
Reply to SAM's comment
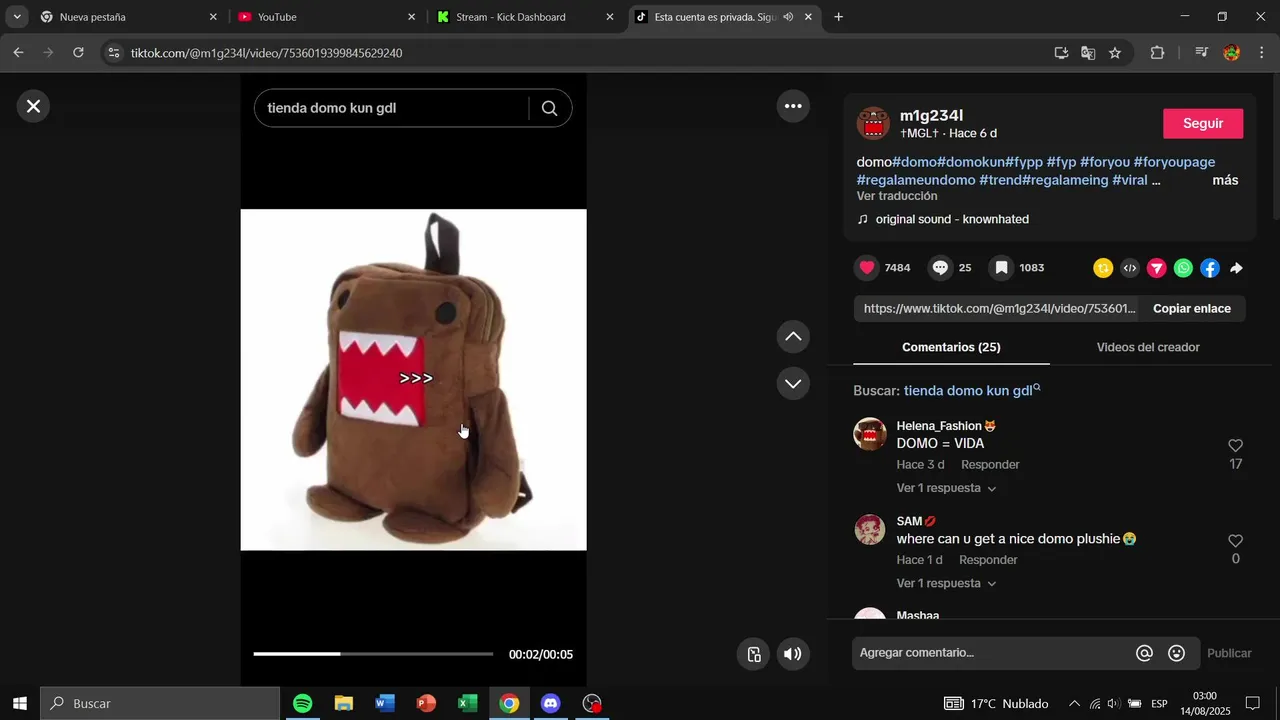[x=988, y=560]
